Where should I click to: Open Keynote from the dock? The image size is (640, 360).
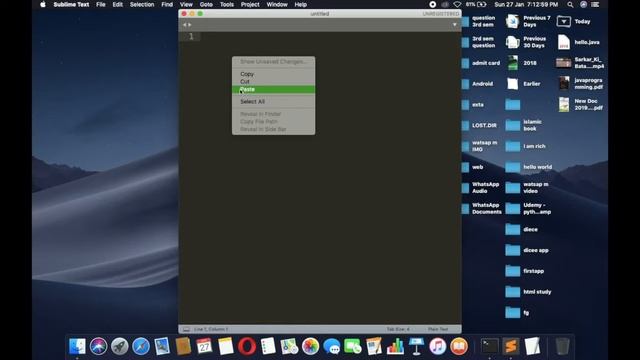[417, 347]
